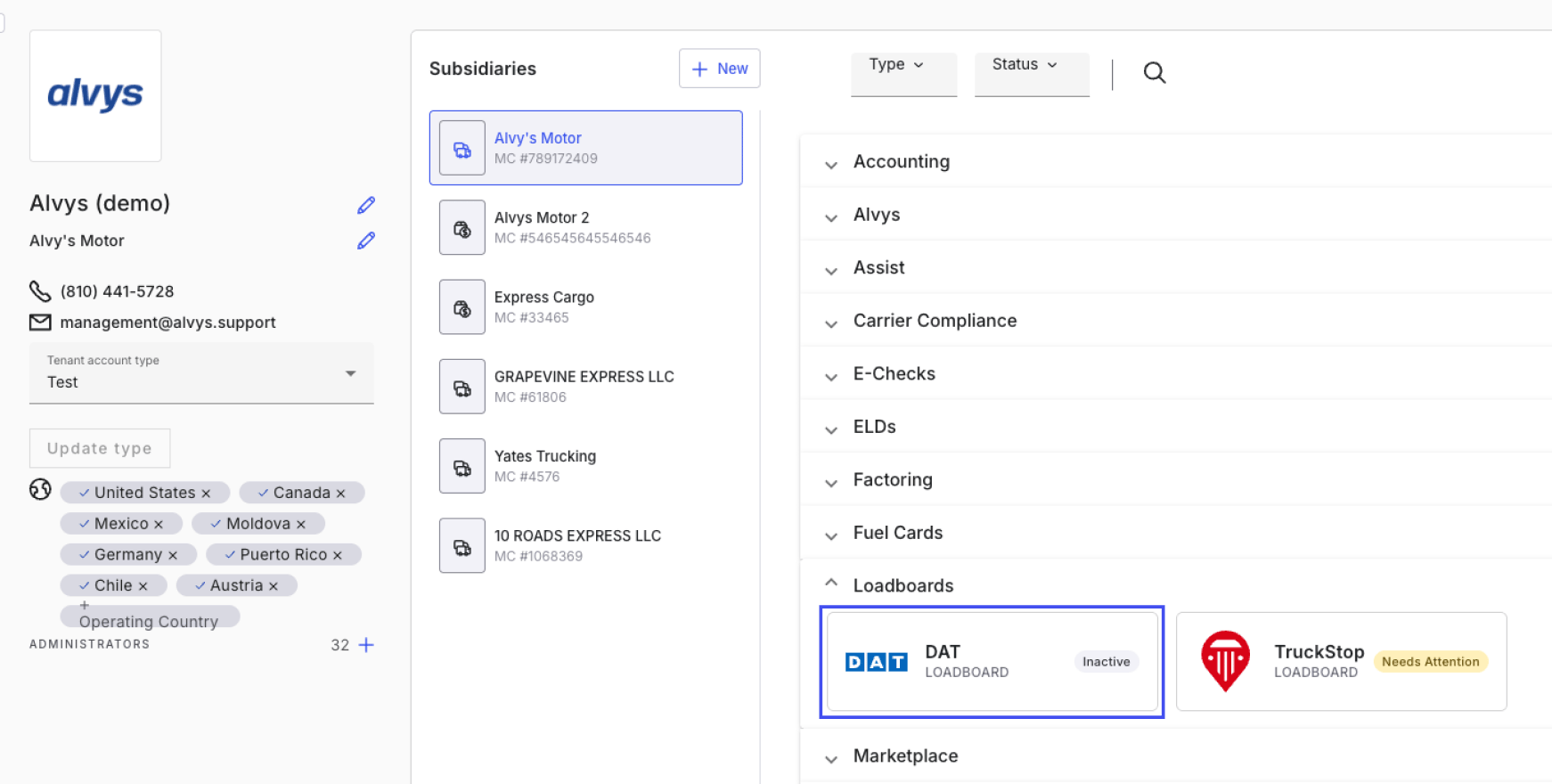Click the ADMINISTRATORS label
The height and width of the screenshot is (784, 1552).
[x=89, y=644]
